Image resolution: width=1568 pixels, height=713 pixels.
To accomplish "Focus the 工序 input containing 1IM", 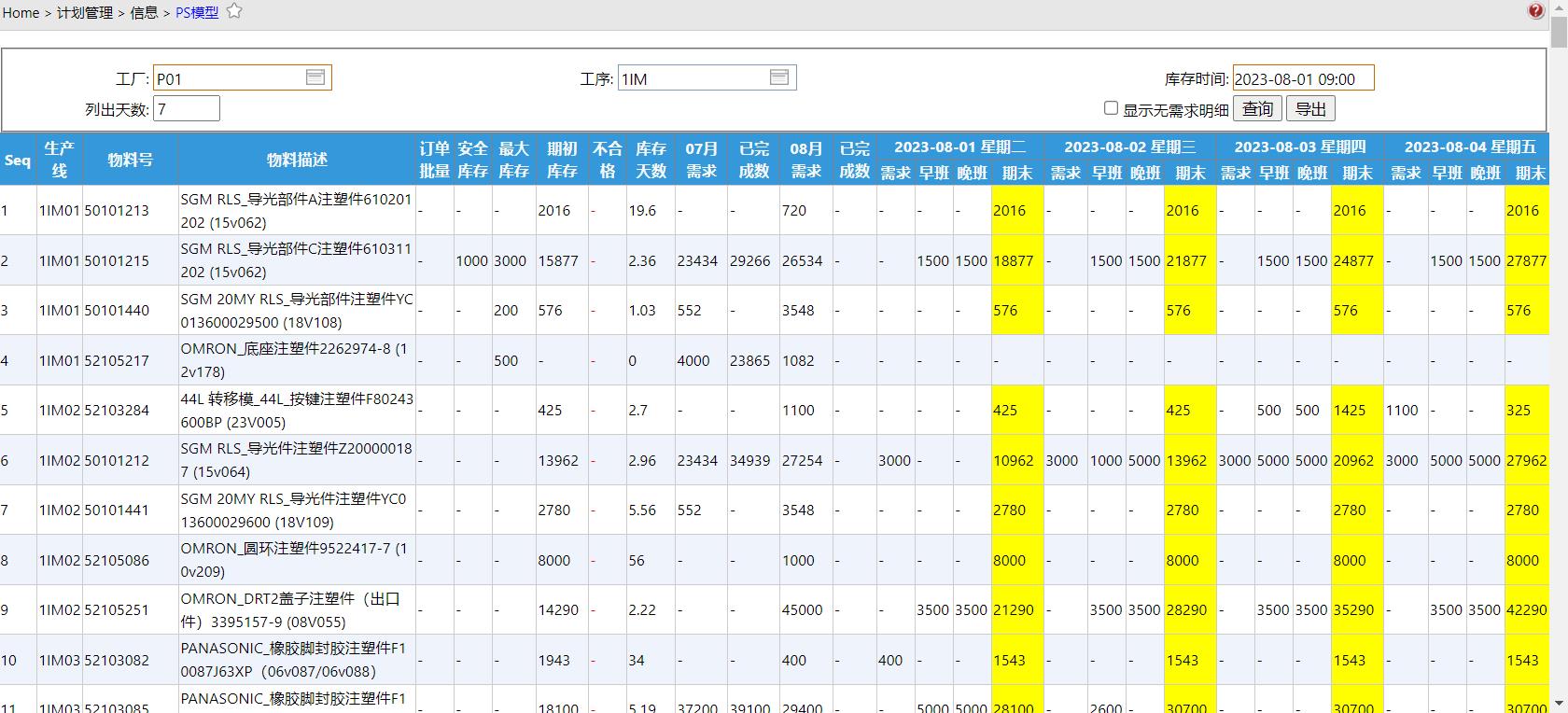I will [x=707, y=77].
